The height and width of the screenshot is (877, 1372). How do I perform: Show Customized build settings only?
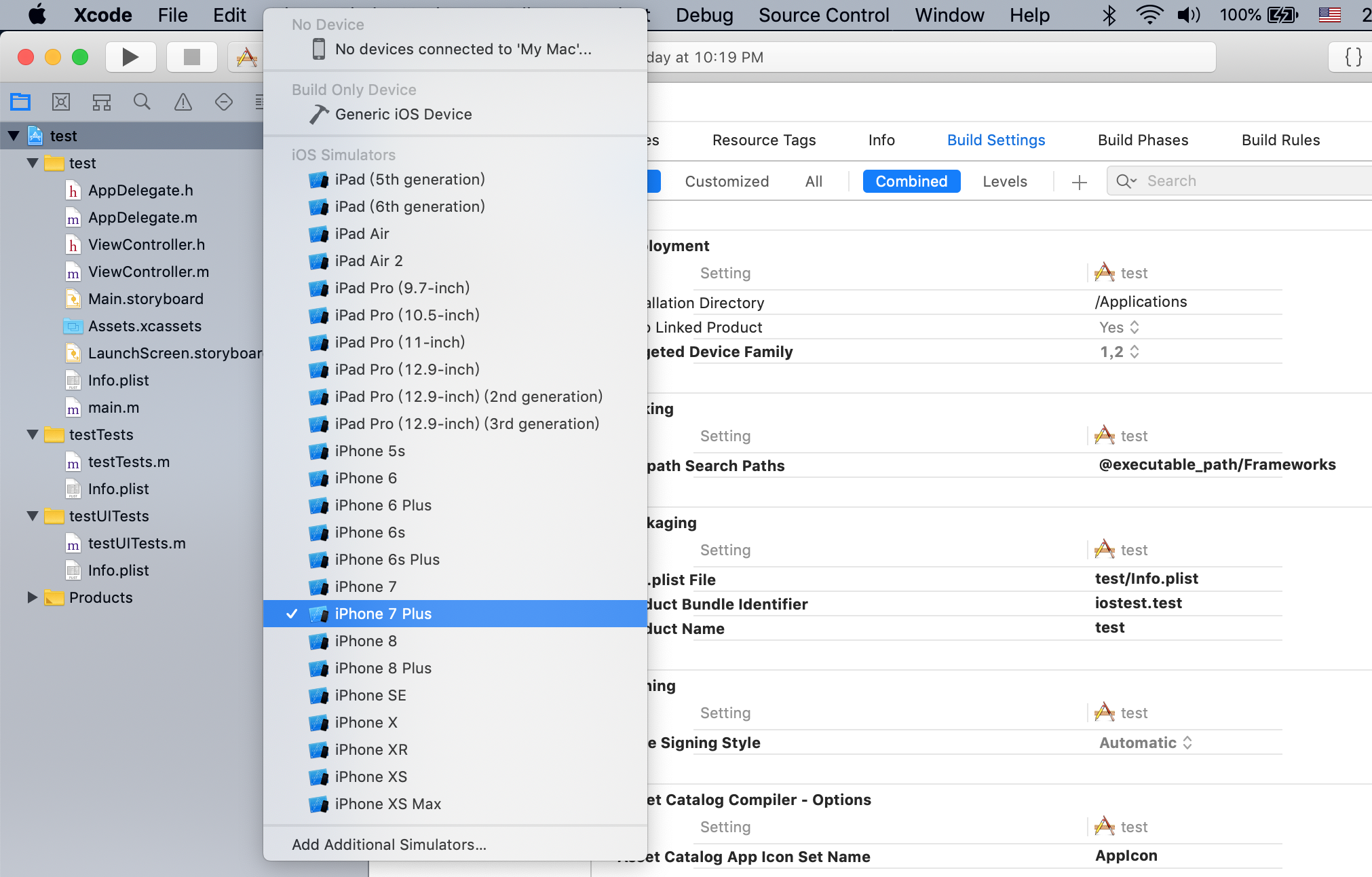click(726, 181)
